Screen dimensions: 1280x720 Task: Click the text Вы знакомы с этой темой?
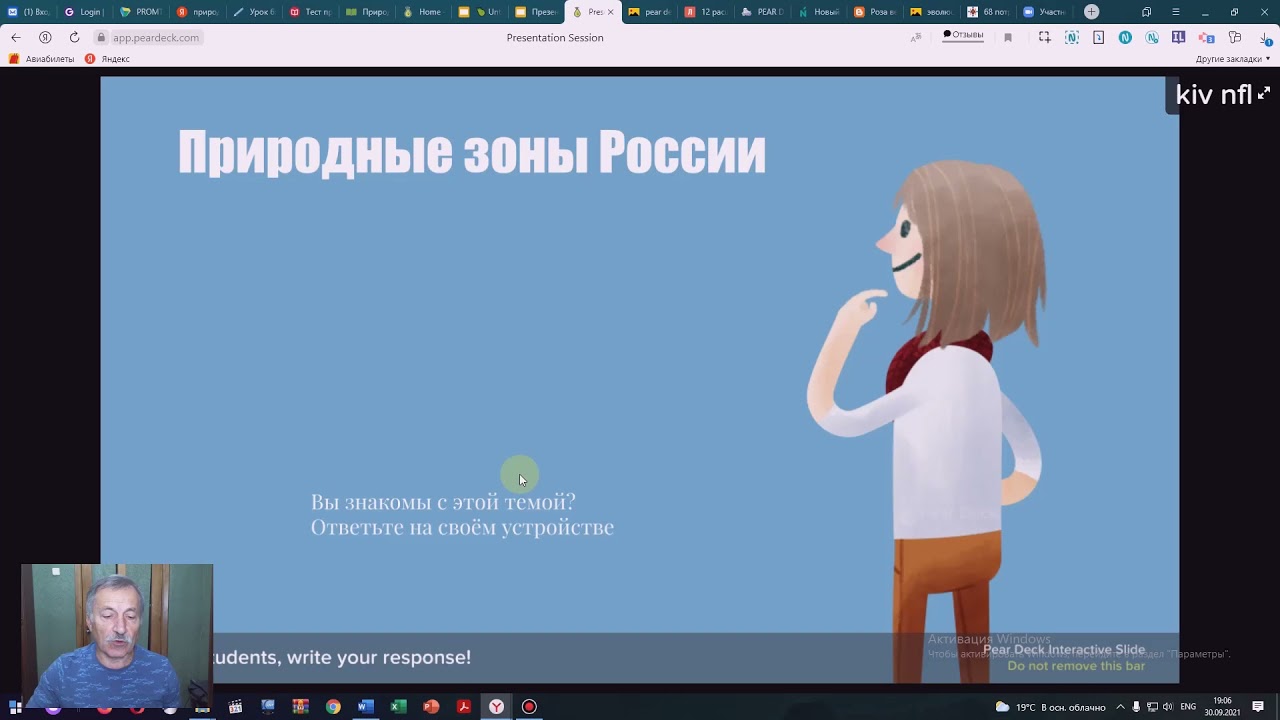(443, 502)
